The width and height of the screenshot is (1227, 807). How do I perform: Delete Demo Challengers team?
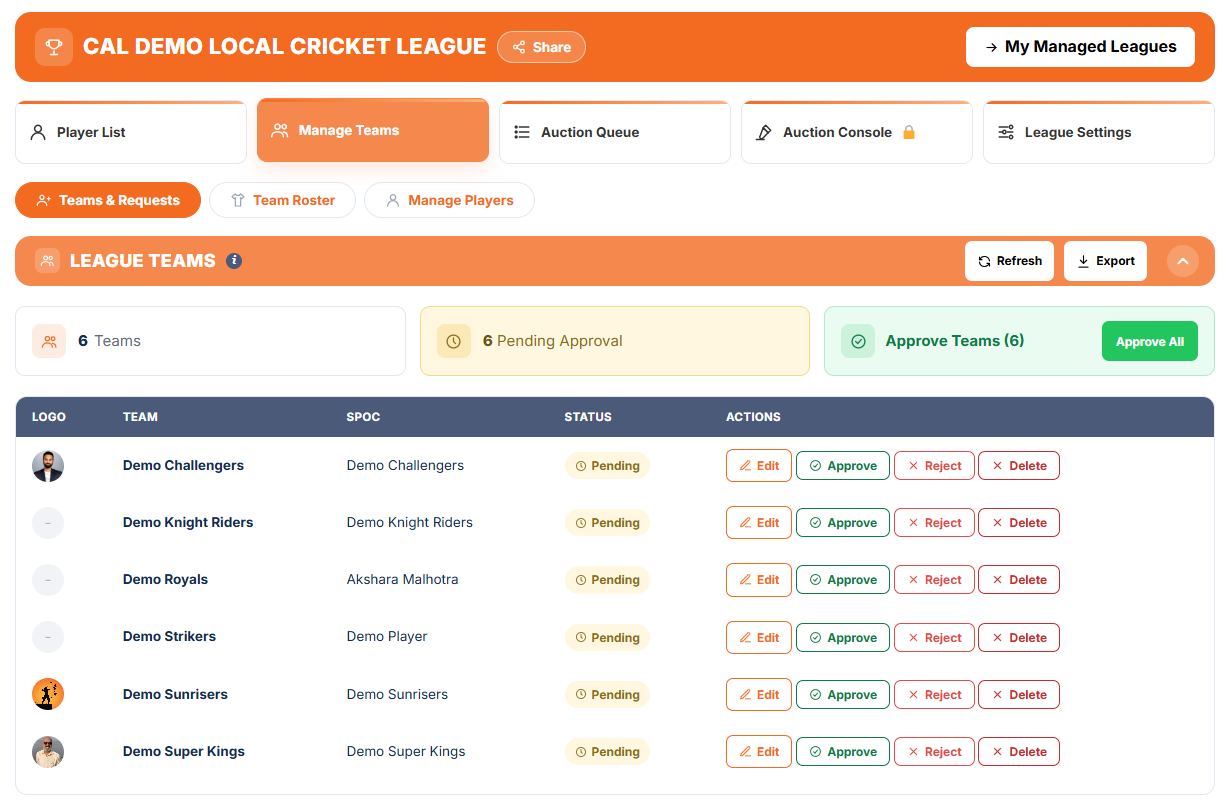[1019, 466]
